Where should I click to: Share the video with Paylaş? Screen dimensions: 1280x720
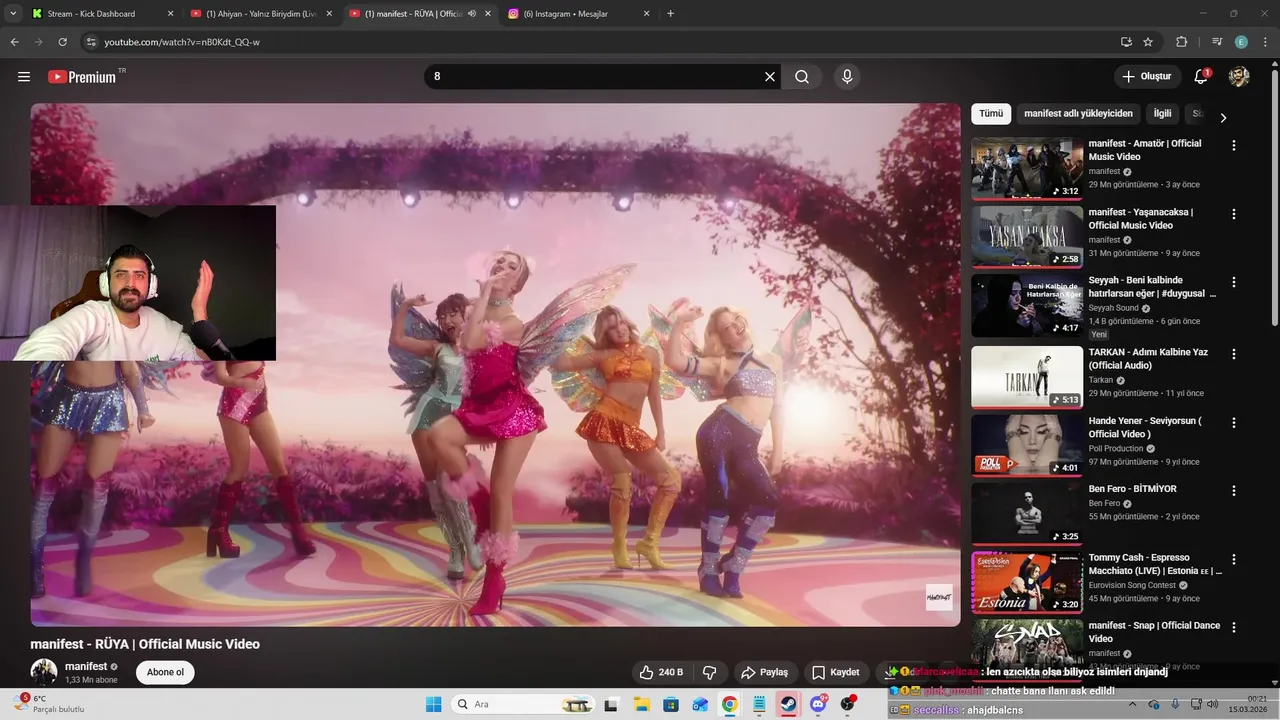[x=764, y=672]
